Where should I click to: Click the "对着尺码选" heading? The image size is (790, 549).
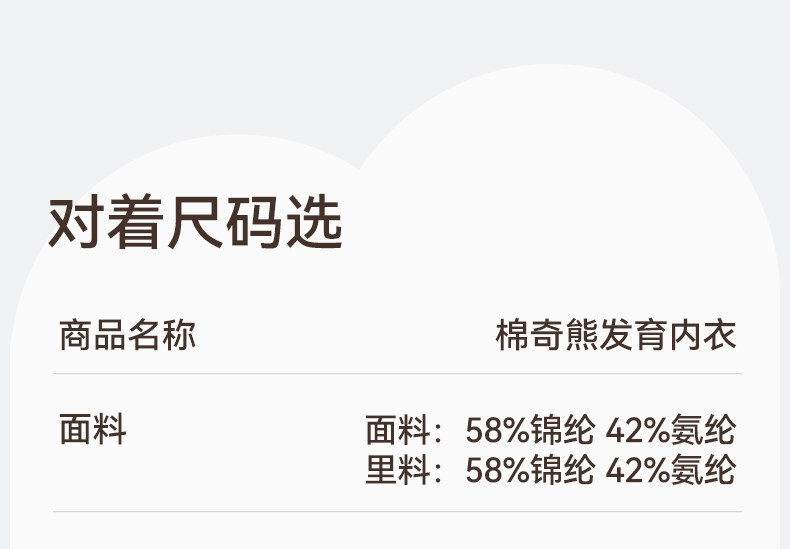(196, 225)
